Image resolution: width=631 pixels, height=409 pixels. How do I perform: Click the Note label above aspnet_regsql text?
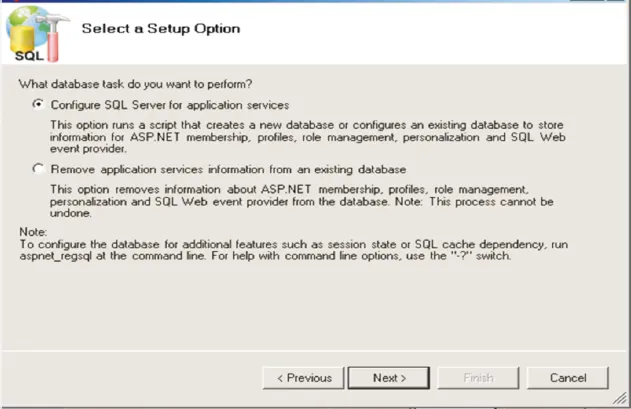[x=33, y=232]
